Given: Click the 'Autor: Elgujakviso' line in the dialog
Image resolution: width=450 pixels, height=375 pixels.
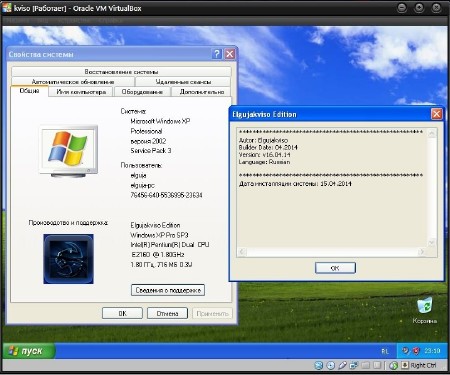Looking at the screenshot, I should click(x=263, y=140).
